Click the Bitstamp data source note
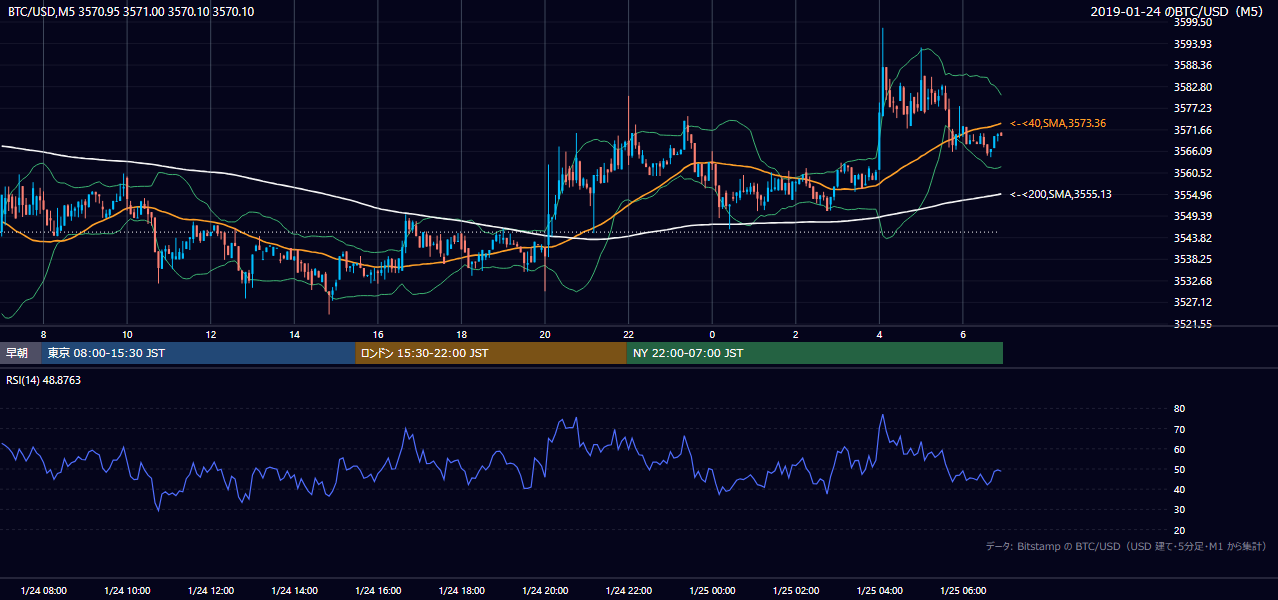The width and height of the screenshot is (1278, 600). (x=1126, y=546)
